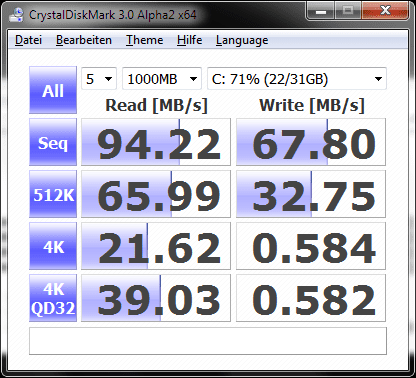416x378 pixels.
Task: Click the Read [MB/s] column header
Action: [x=156, y=106]
